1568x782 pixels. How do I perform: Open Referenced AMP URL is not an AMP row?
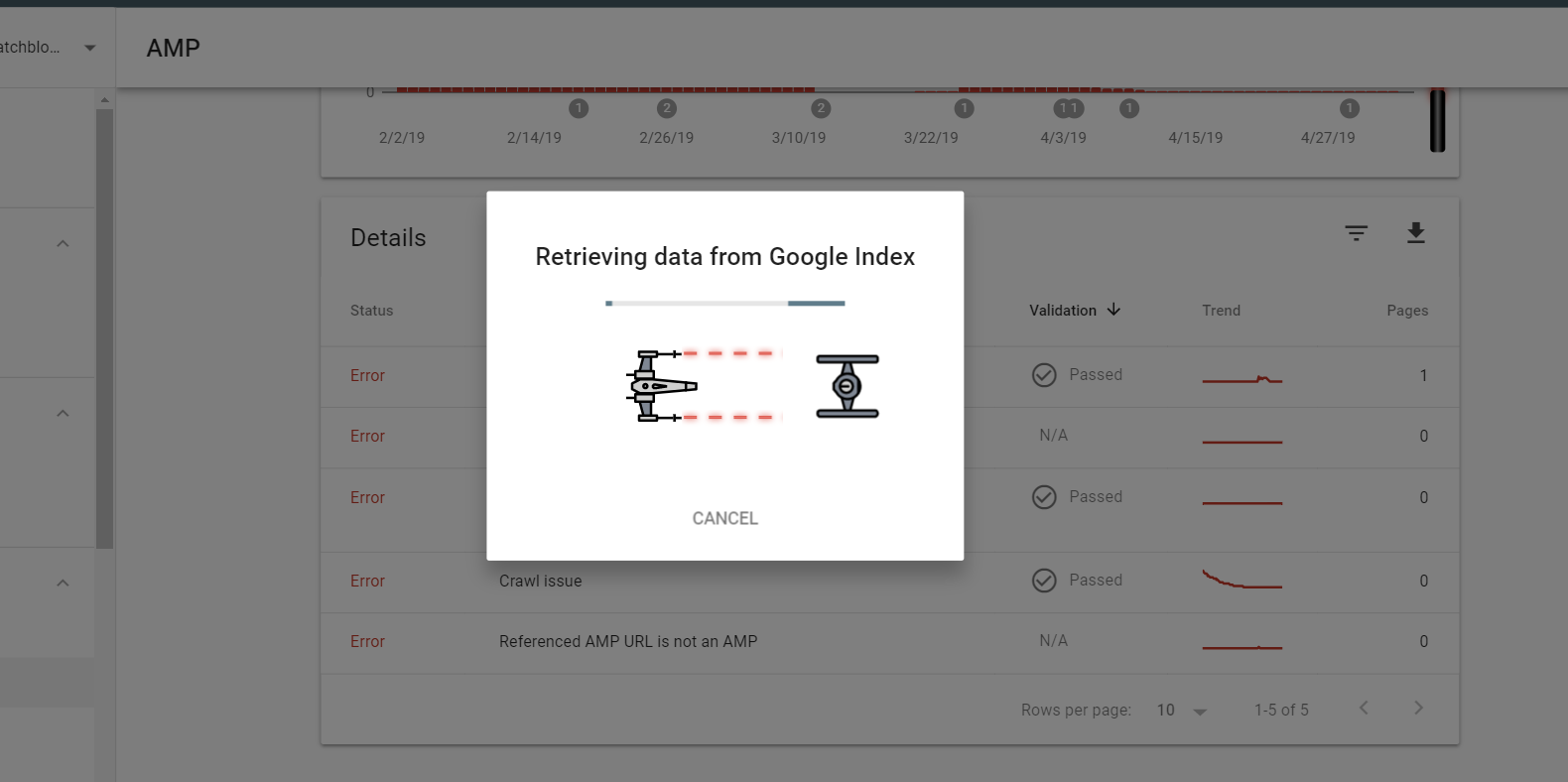pos(627,642)
